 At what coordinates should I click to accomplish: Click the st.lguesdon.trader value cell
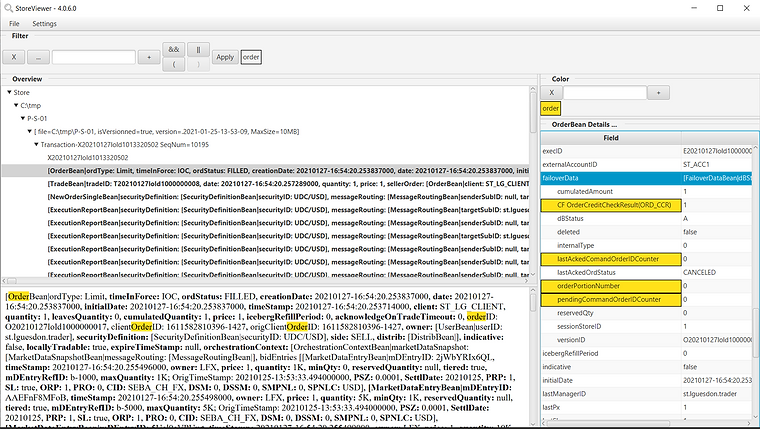point(717,394)
